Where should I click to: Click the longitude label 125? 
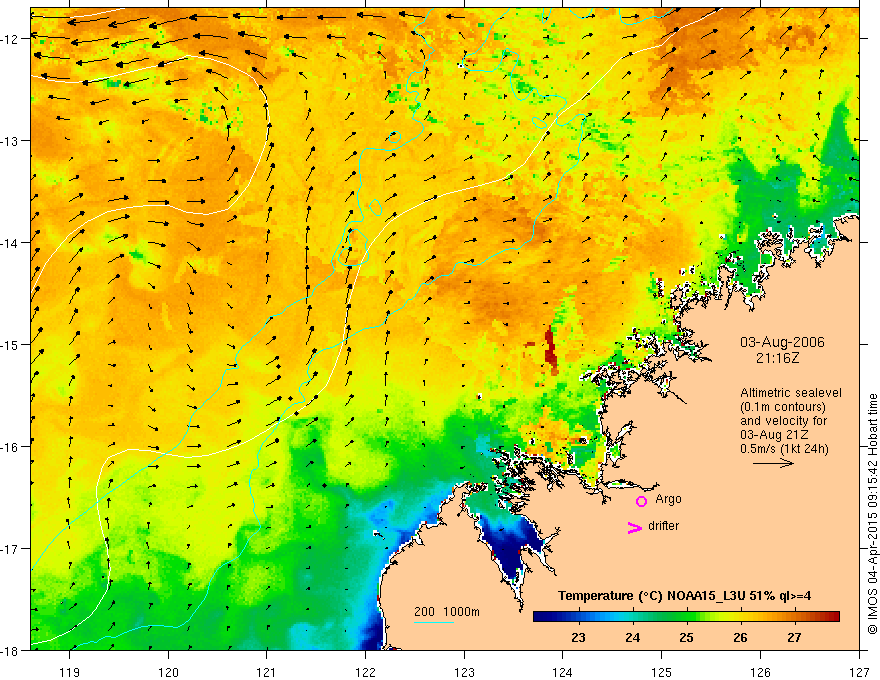coord(662,673)
